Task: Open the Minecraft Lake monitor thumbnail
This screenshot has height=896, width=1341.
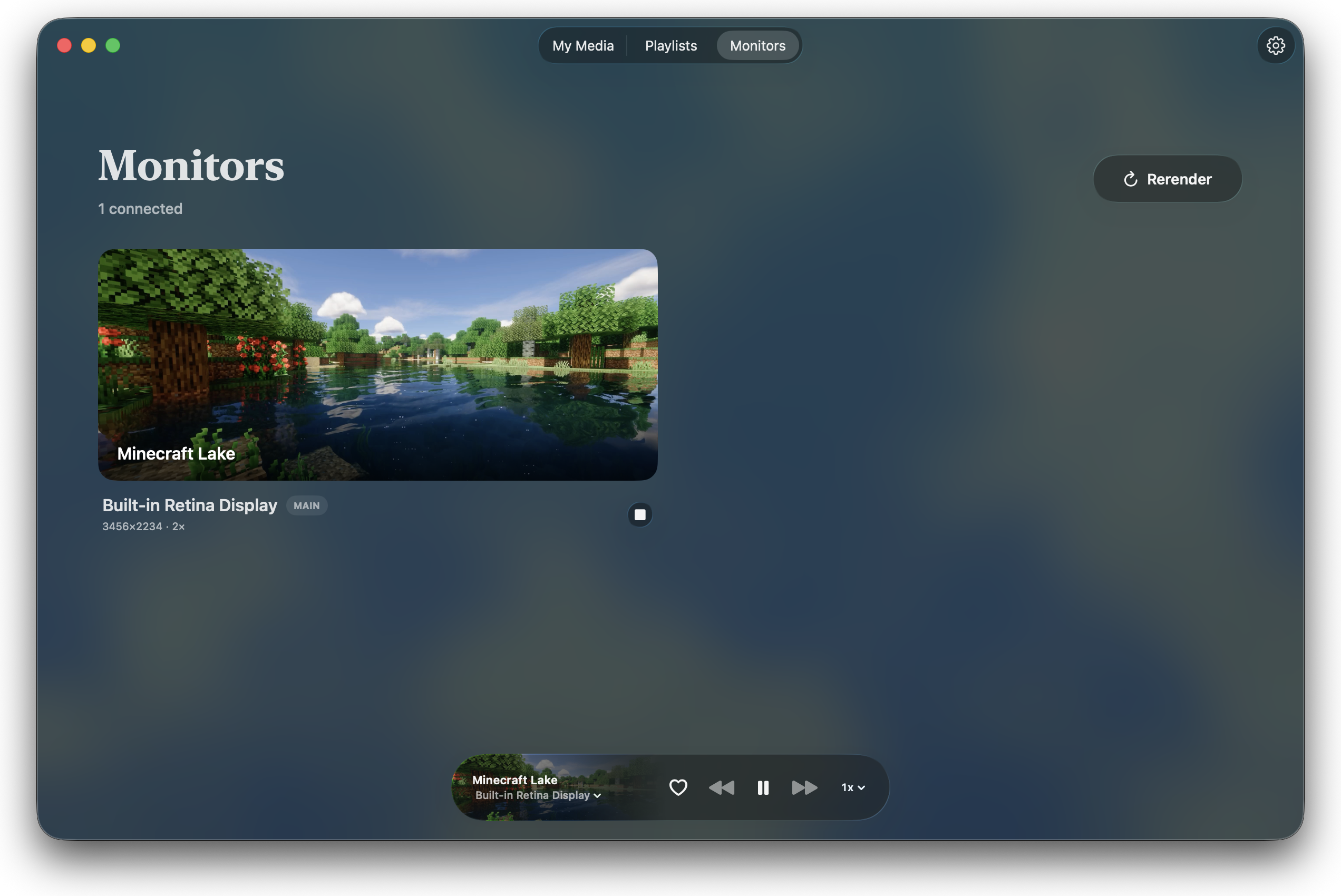Action: pyautogui.click(x=377, y=364)
